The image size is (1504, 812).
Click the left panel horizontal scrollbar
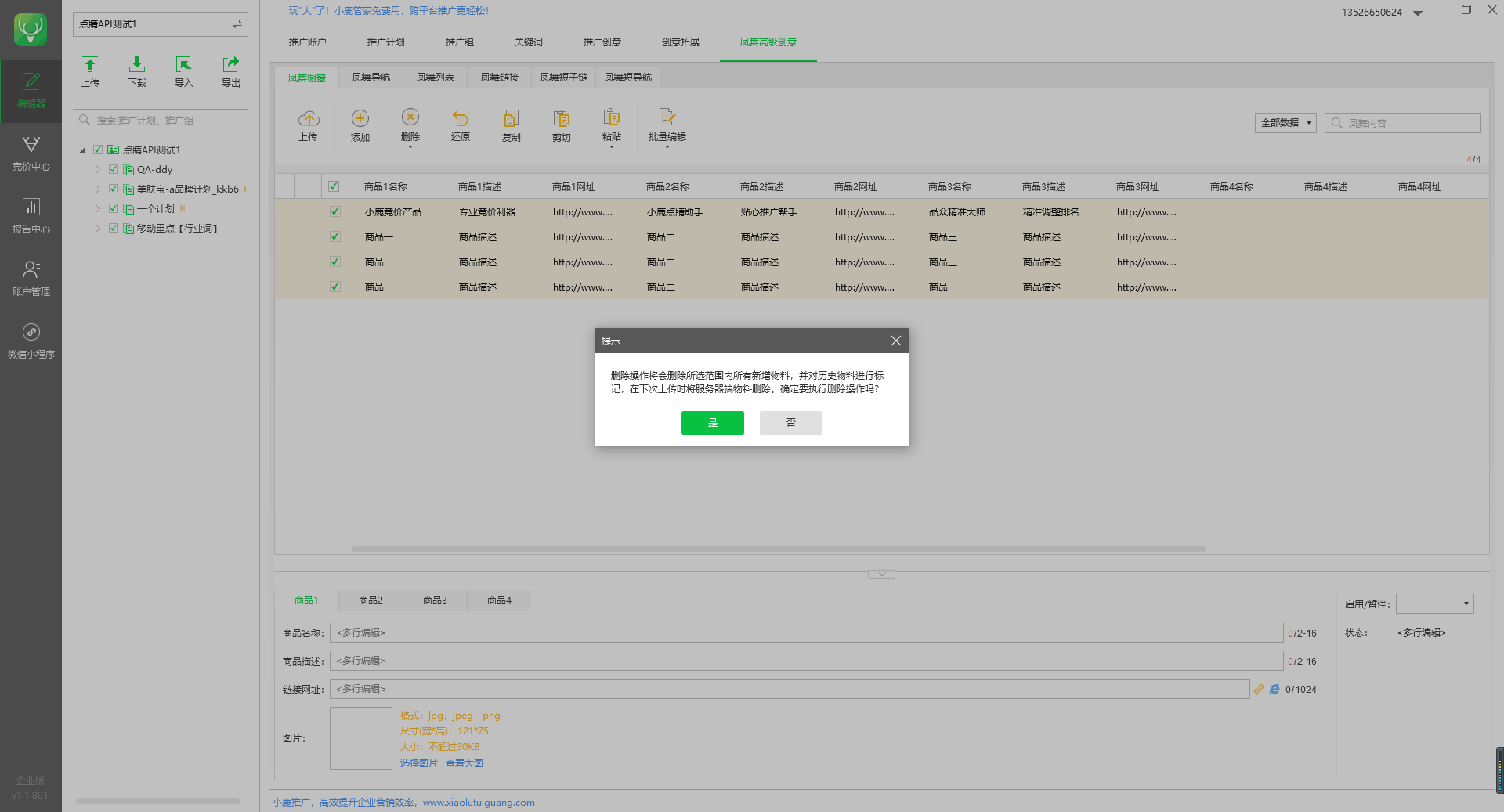(157, 801)
